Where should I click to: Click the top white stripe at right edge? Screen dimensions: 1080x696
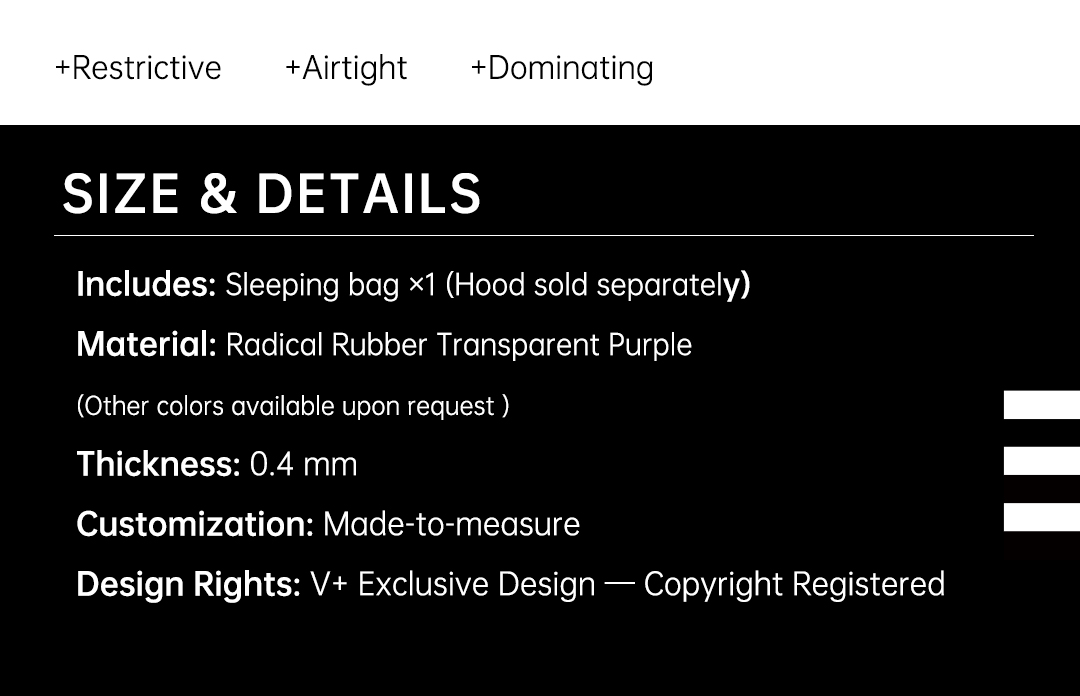pyautogui.click(x=1041, y=405)
